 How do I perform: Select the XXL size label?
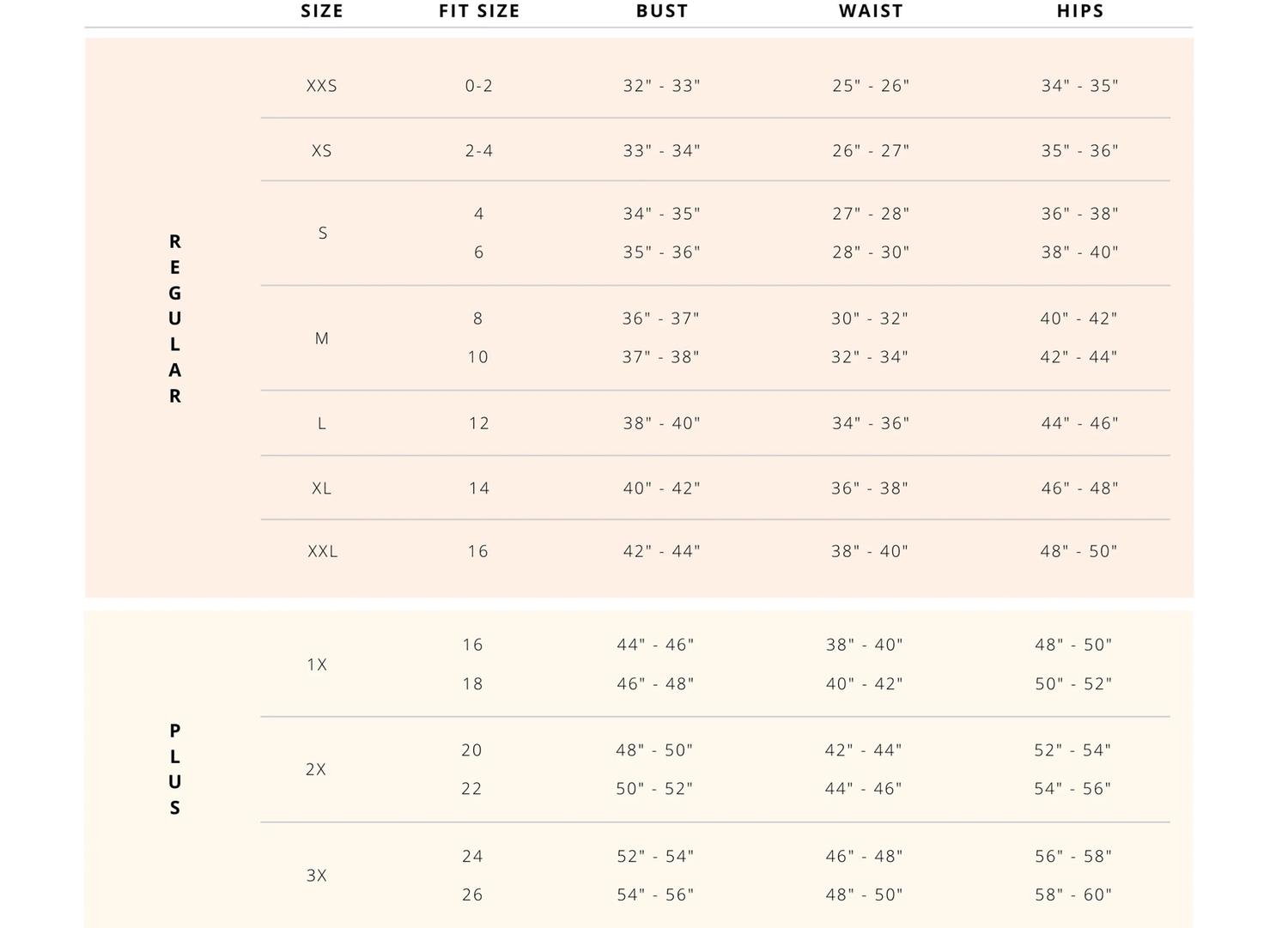323,552
